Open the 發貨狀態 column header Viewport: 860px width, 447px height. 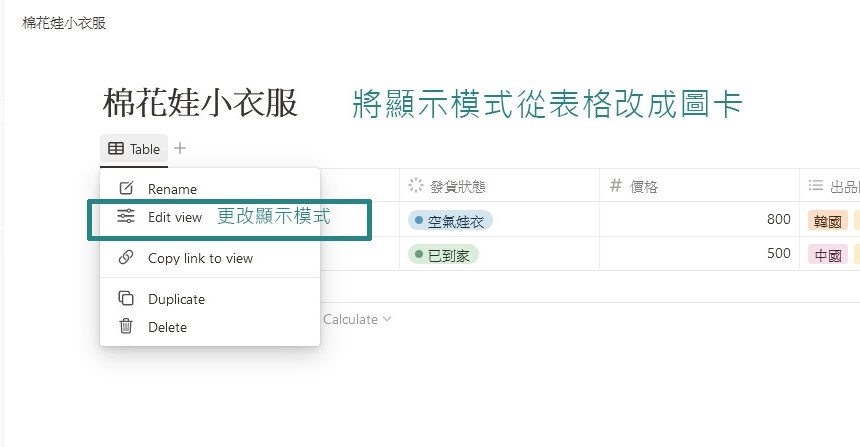(499, 186)
